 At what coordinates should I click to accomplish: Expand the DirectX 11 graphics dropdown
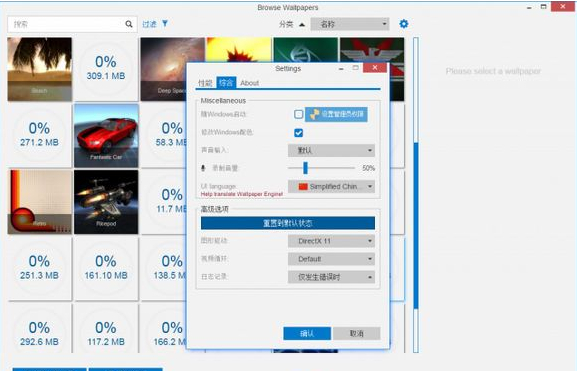click(331, 241)
